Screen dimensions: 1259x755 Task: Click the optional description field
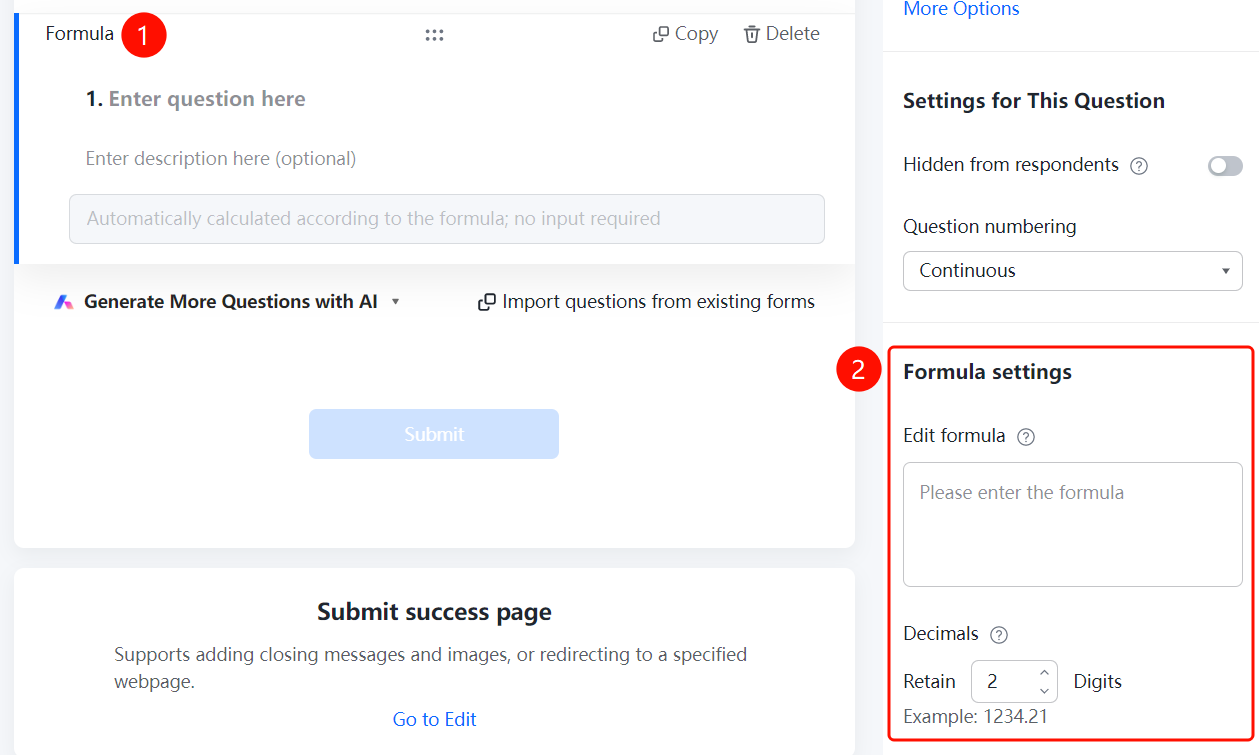[x=221, y=158]
